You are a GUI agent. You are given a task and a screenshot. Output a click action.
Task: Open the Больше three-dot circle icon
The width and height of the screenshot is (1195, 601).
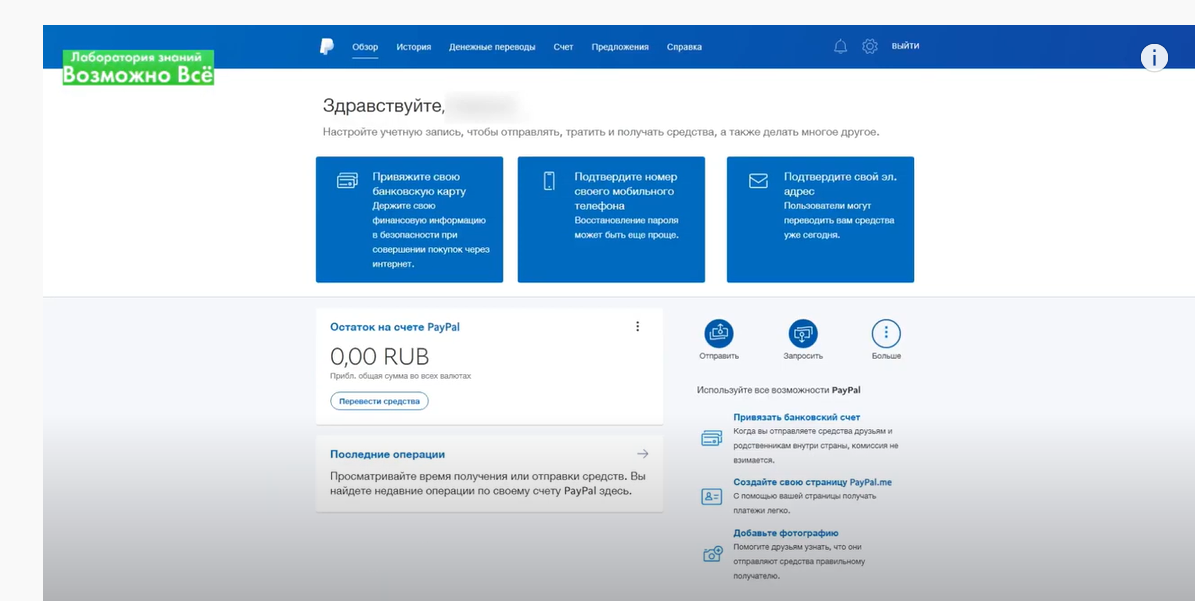click(886, 334)
